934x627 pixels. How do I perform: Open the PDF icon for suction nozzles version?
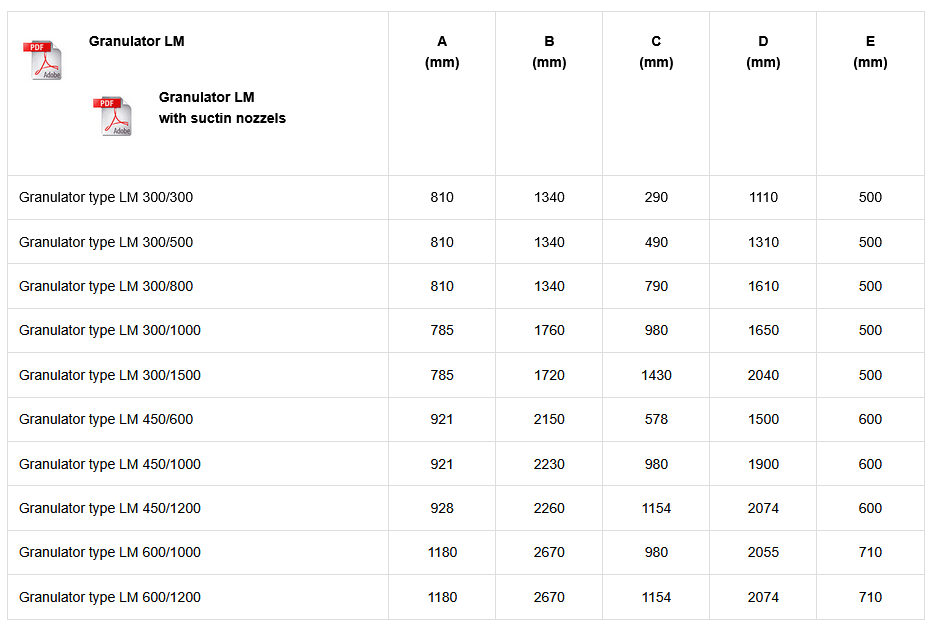(x=116, y=116)
